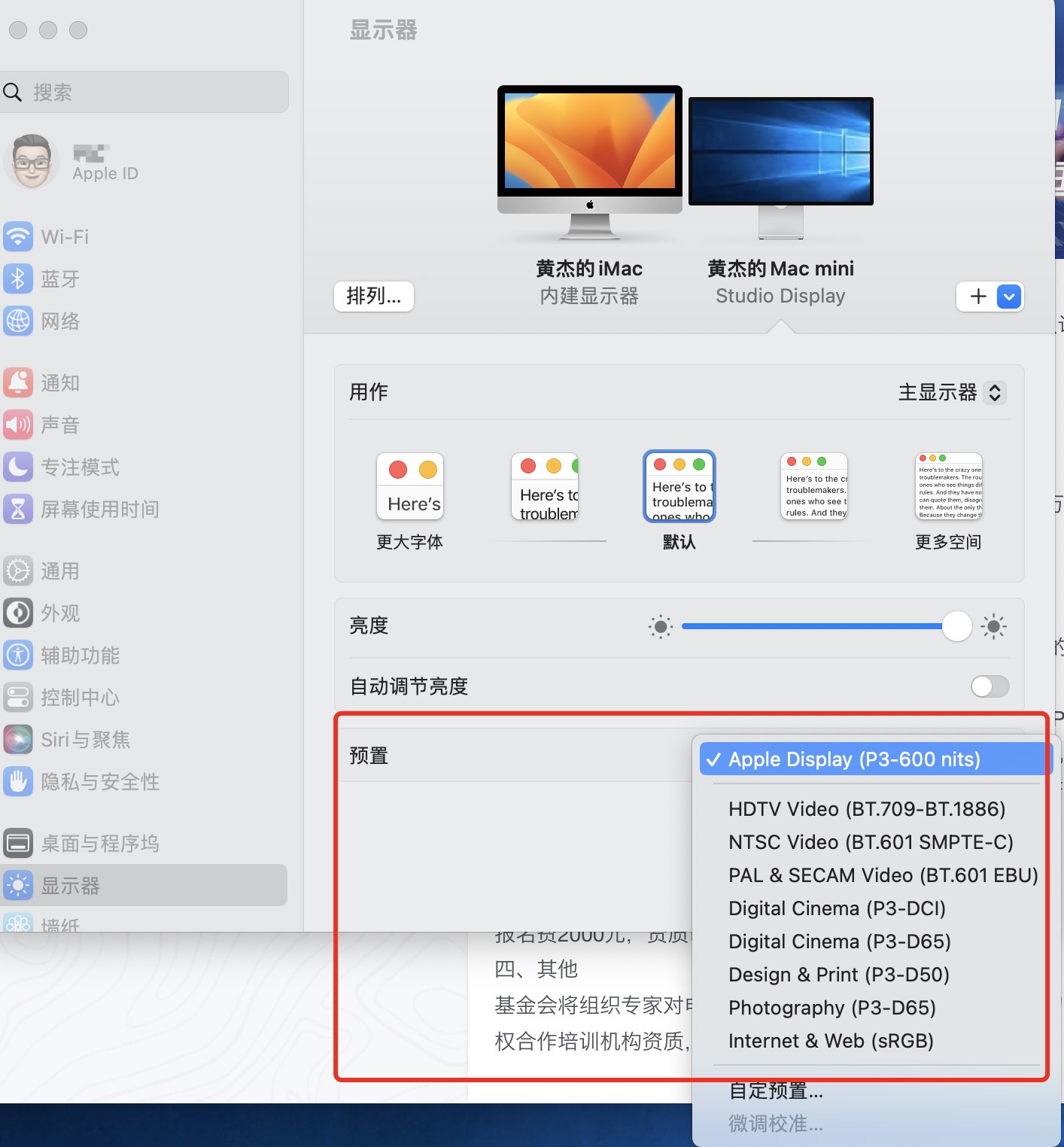
Task: Open Siri与聚焦 settings icon
Action: pos(18,740)
